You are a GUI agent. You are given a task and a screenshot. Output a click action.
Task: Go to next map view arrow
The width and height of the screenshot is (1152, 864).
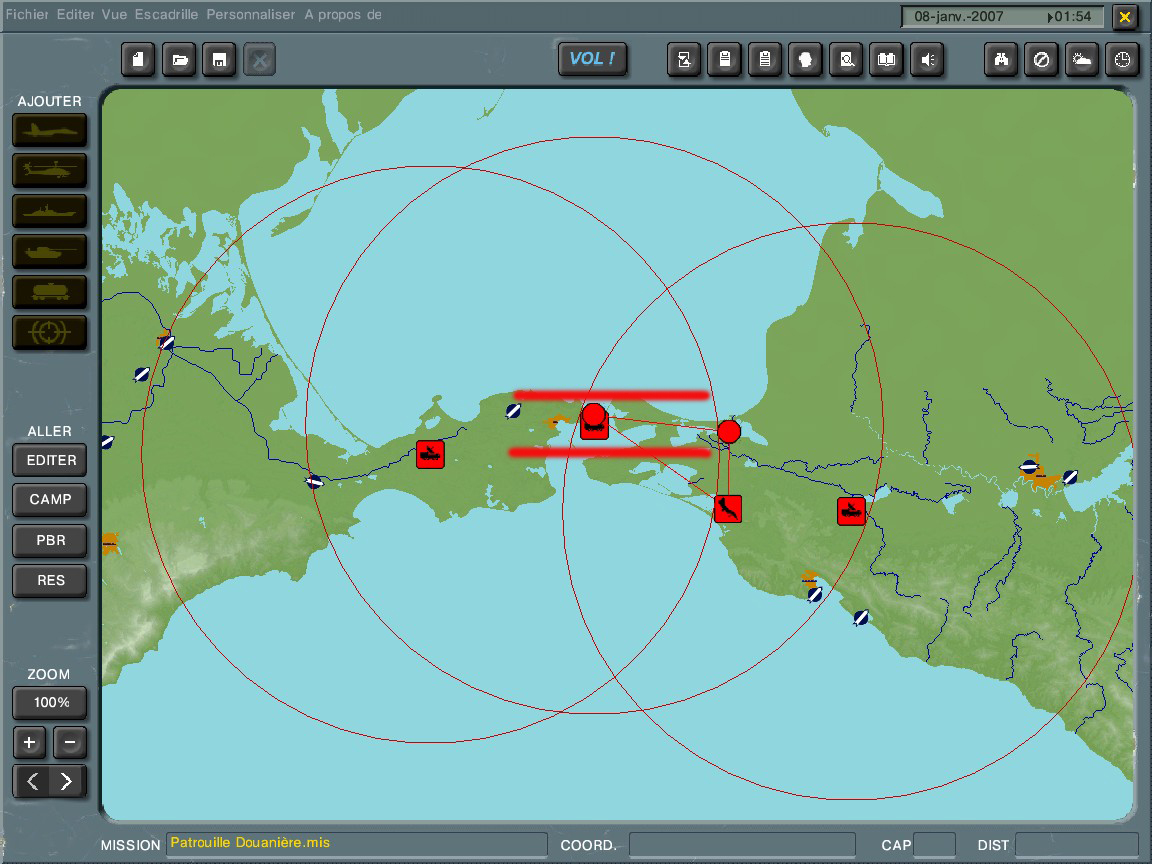[68, 781]
